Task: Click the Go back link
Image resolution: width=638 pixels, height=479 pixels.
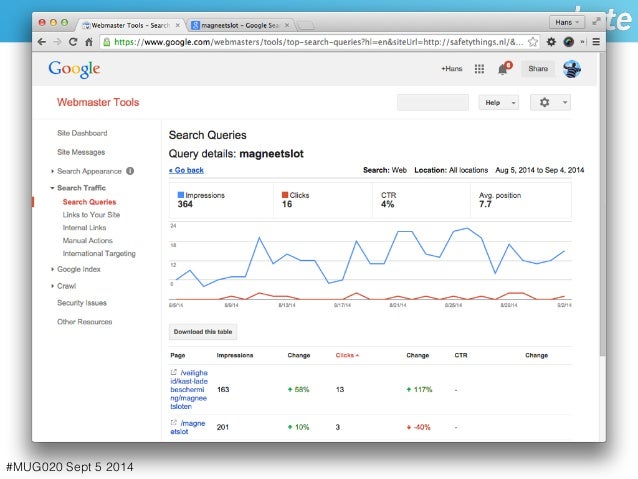Action: pyautogui.click(x=186, y=170)
